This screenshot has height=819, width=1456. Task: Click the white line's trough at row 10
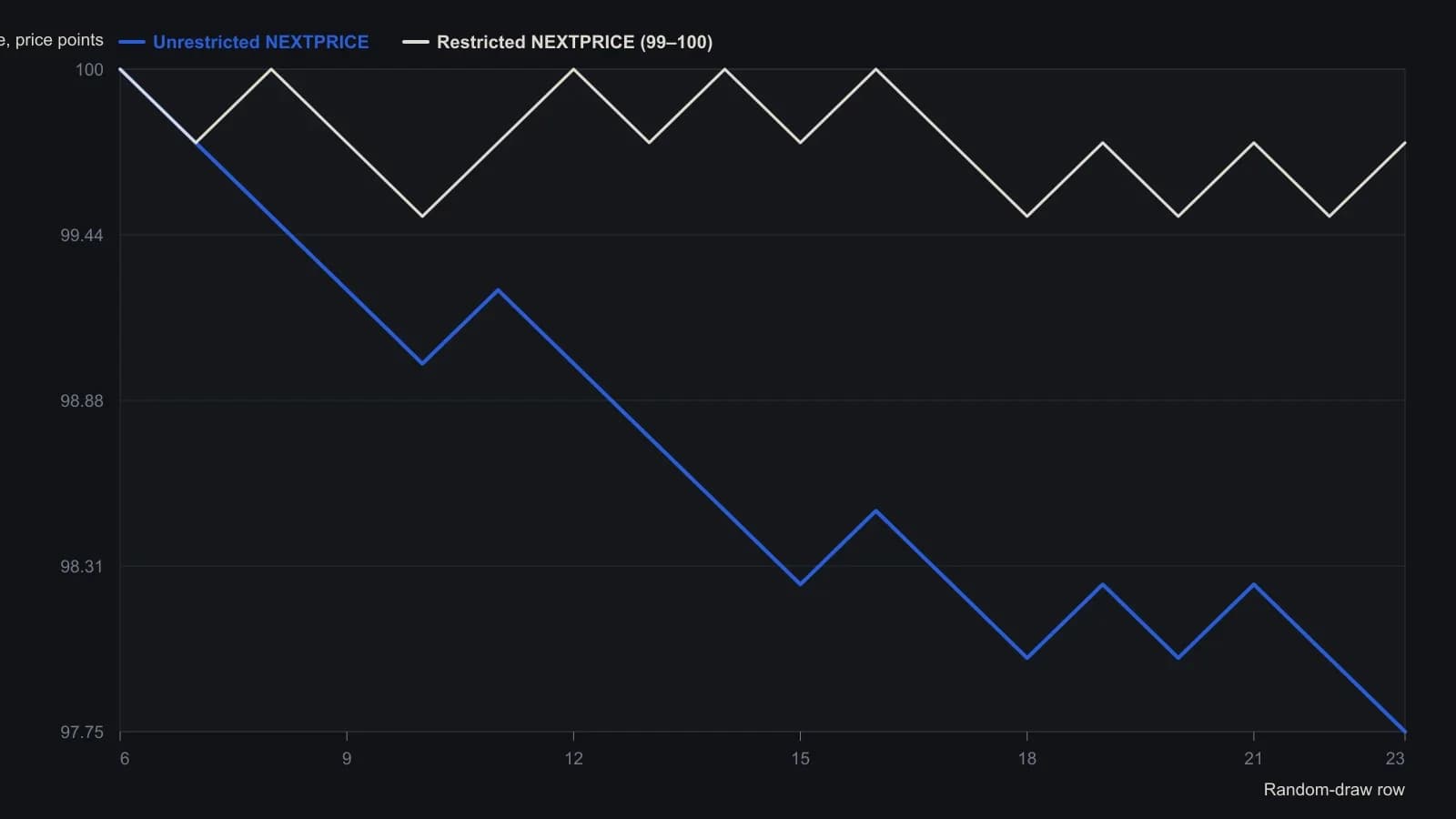(x=422, y=216)
